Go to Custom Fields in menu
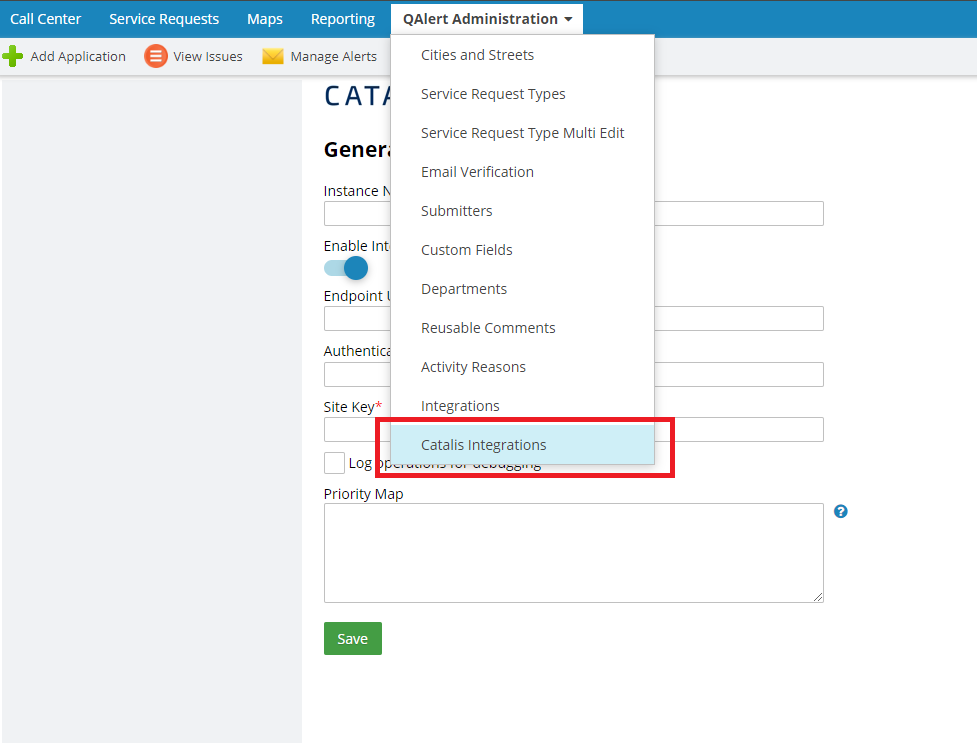Viewport: 977px width, 743px height. (x=466, y=250)
